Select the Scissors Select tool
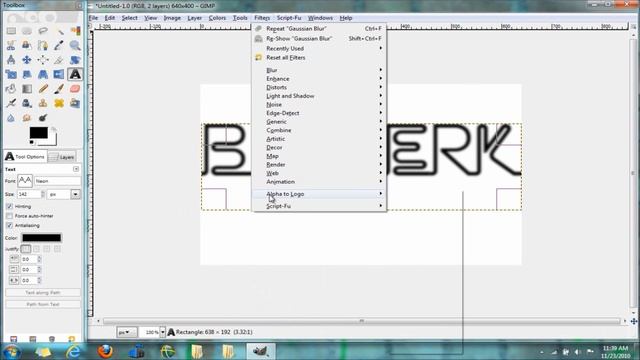The height and width of the screenshot is (360, 640). tap(11, 45)
